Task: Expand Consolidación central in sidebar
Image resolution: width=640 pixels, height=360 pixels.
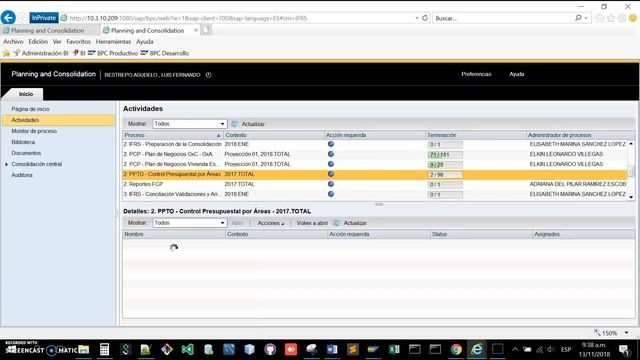Action: coord(6,164)
